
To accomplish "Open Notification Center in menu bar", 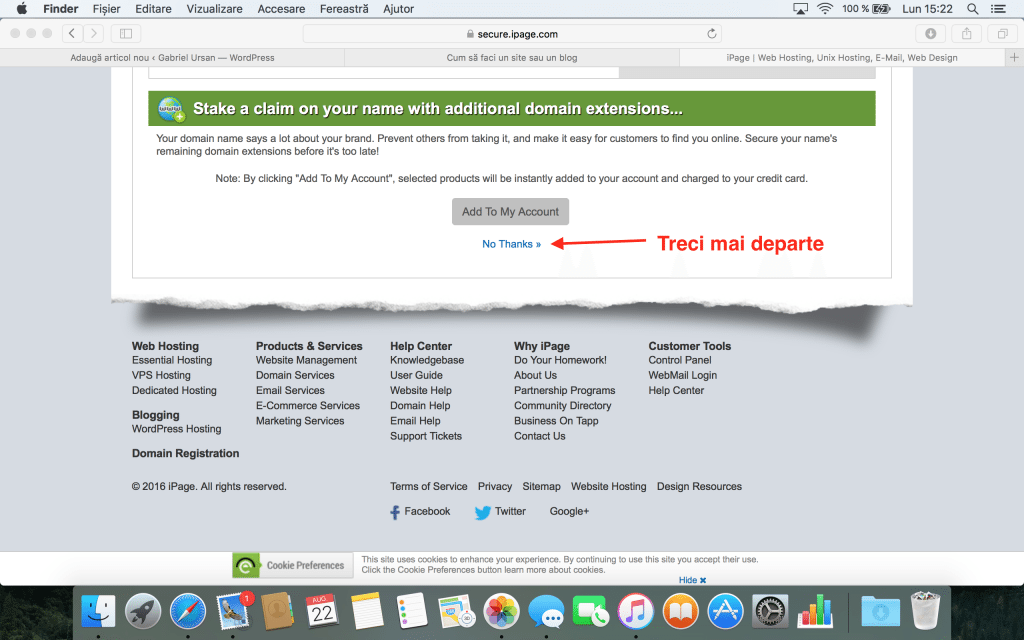I will [998, 8].
